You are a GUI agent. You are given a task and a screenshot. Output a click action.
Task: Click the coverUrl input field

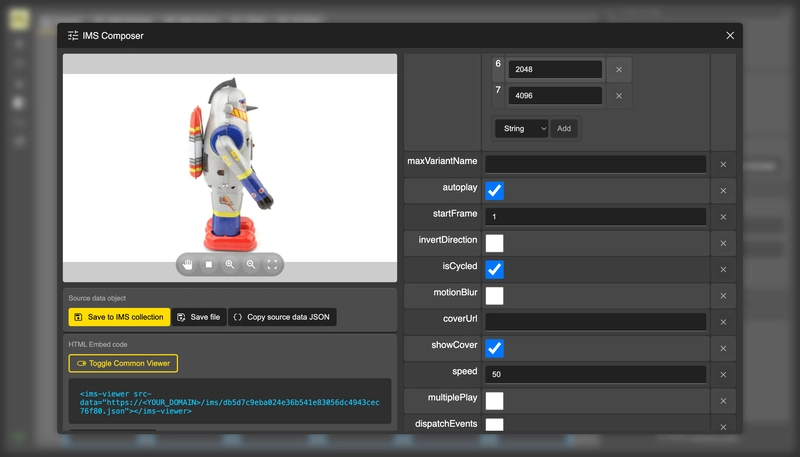(595, 322)
